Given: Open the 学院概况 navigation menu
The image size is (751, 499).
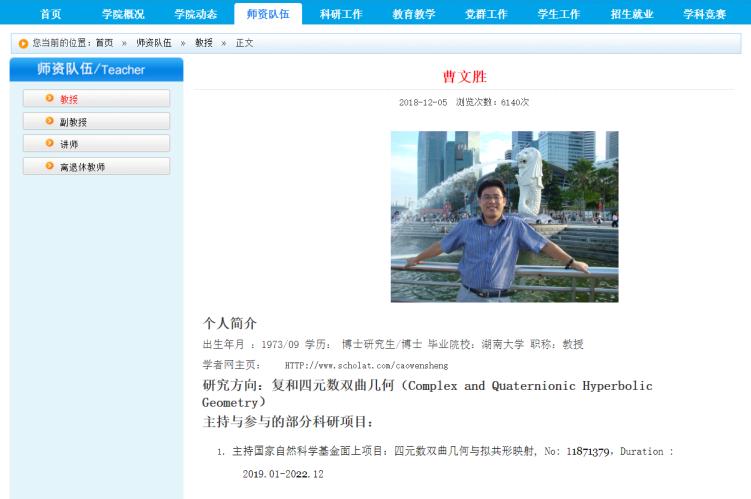Looking at the screenshot, I should 123,14.
